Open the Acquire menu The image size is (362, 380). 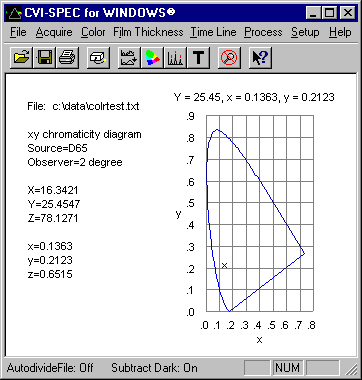coord(54,32)
